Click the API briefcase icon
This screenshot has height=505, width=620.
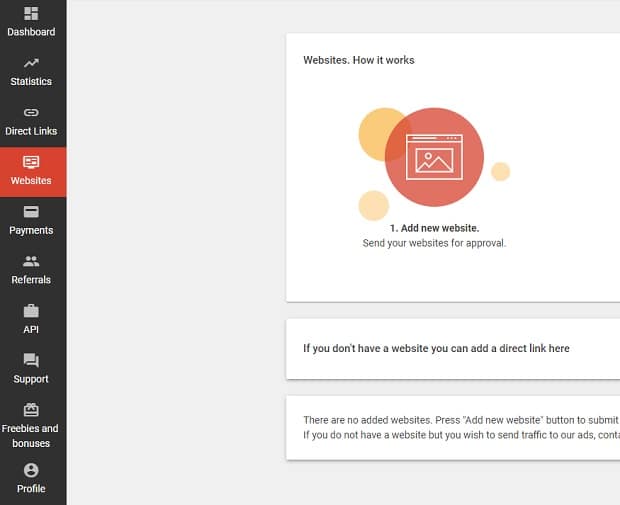31,311
